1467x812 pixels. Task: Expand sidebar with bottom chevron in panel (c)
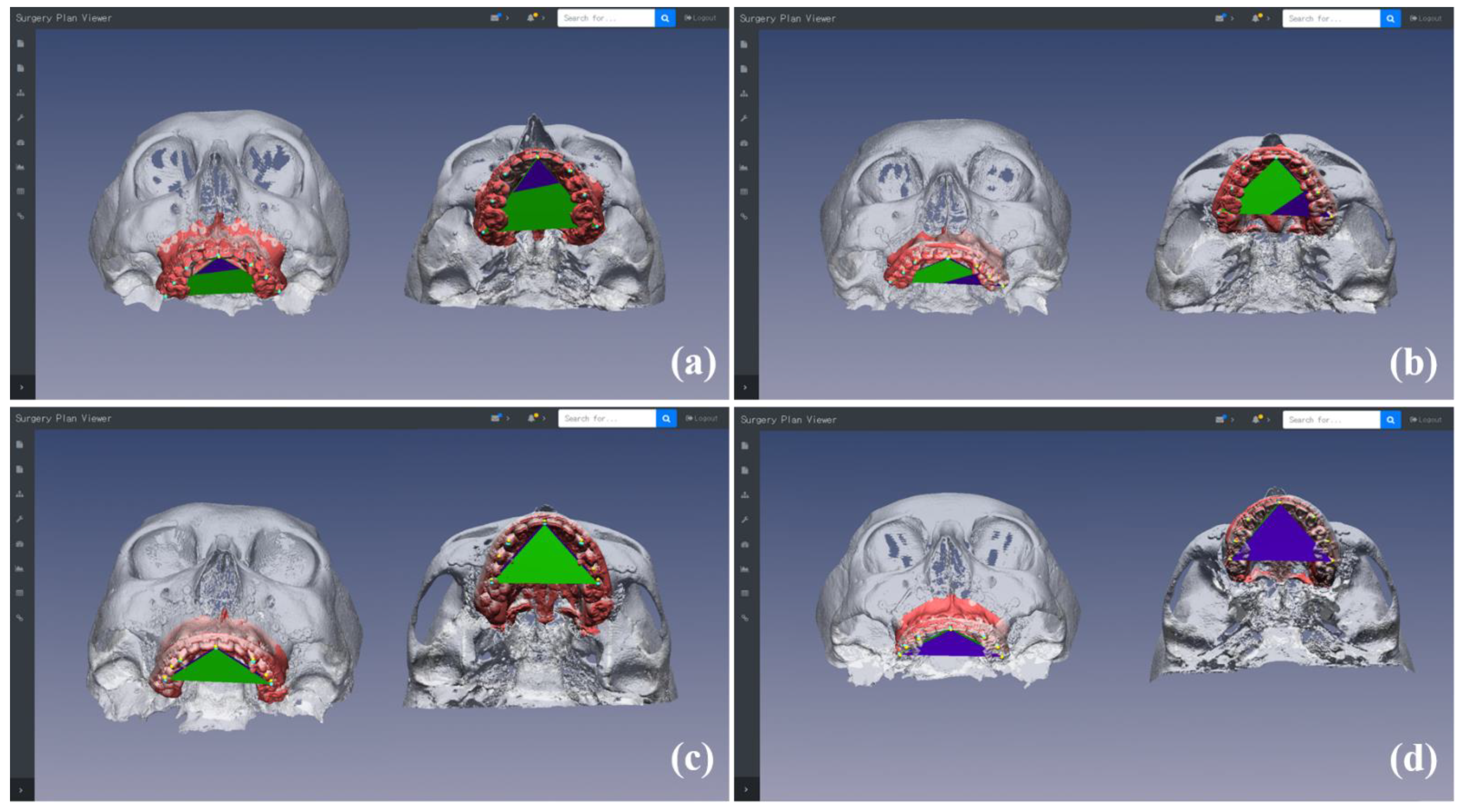[21, 790]
